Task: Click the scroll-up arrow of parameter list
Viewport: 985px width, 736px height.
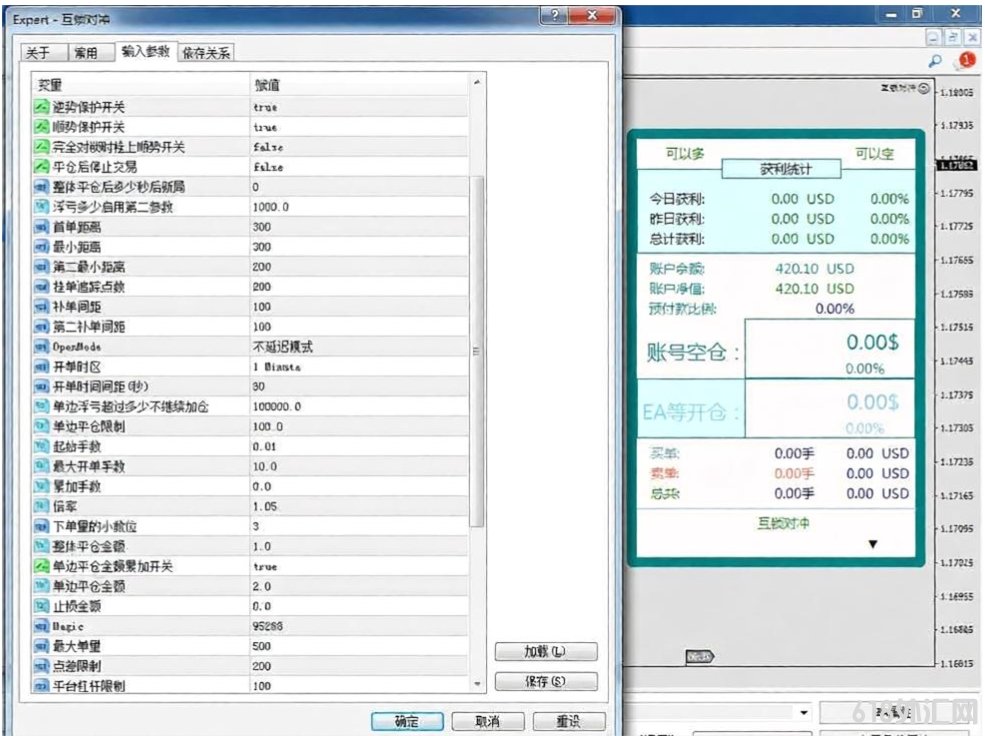Action: pos(477,82)
